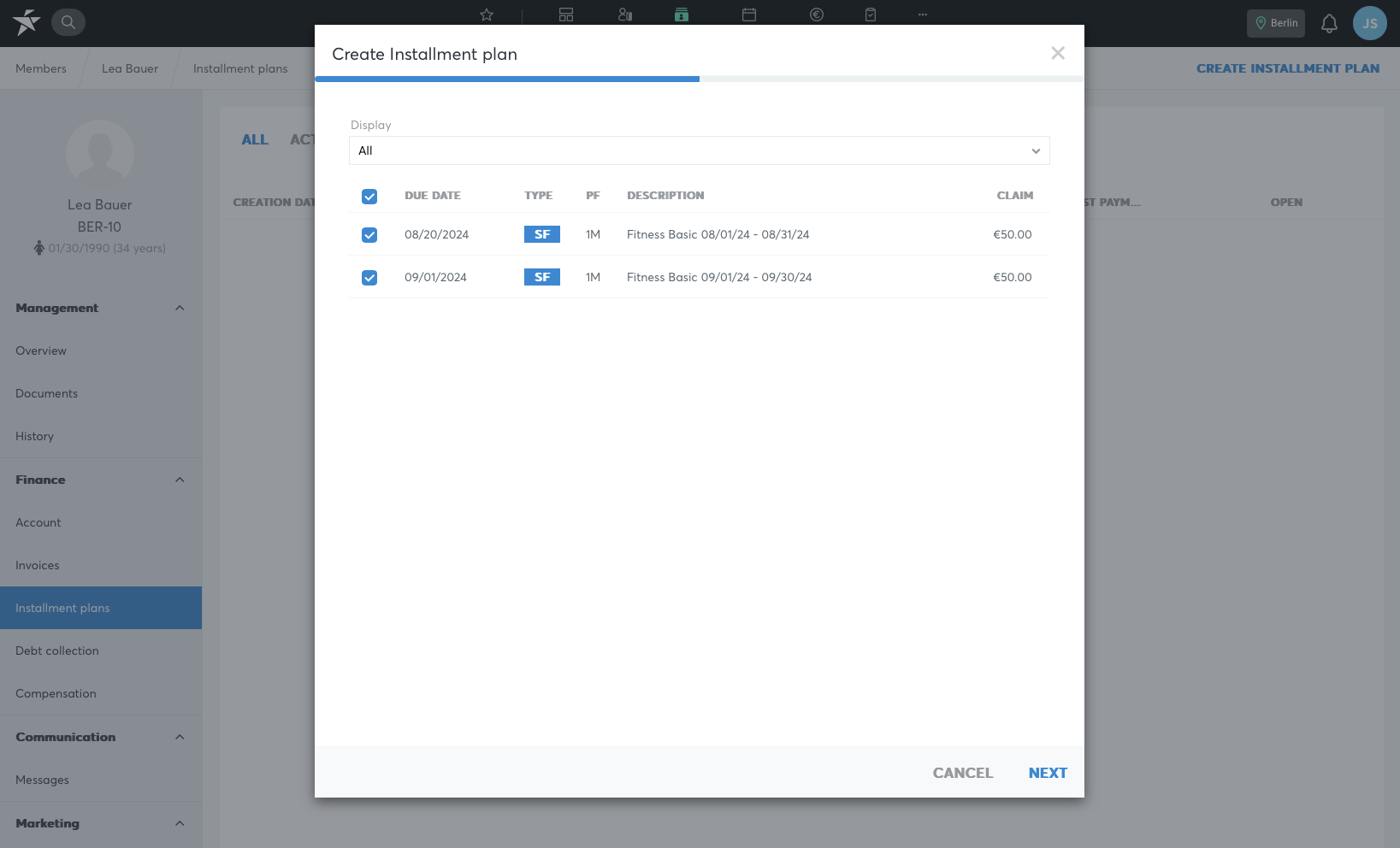1400x848 pixels.
Task: Uncheck the 08/20/2024 claim checkbox
Action: [x=369, y=235]
